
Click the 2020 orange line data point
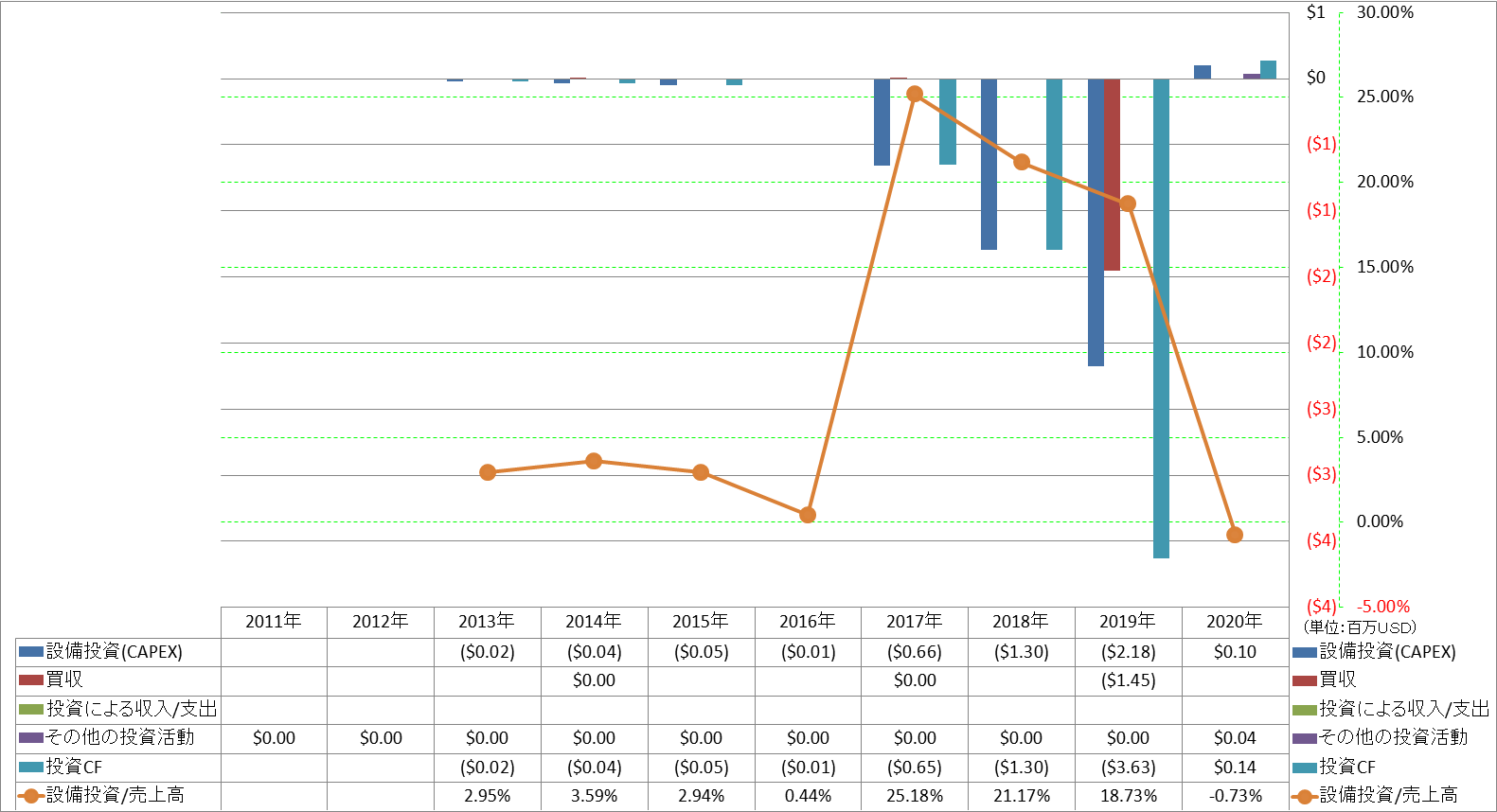point(1235,535)
